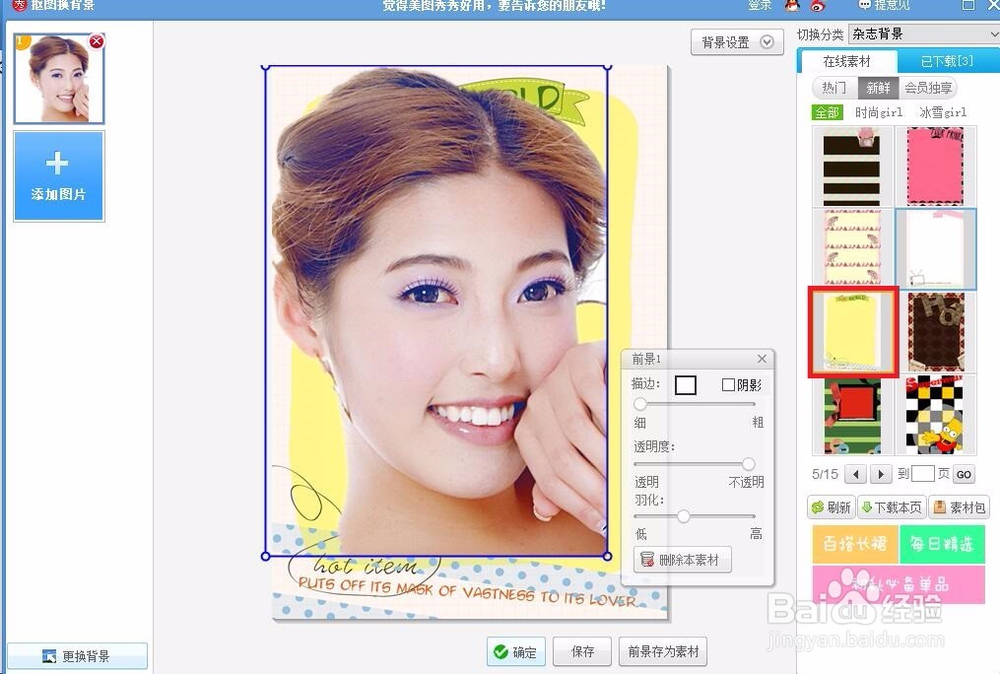Click the 透明度 slider handle
This screenshot has height=674, width=1000.
748,463
